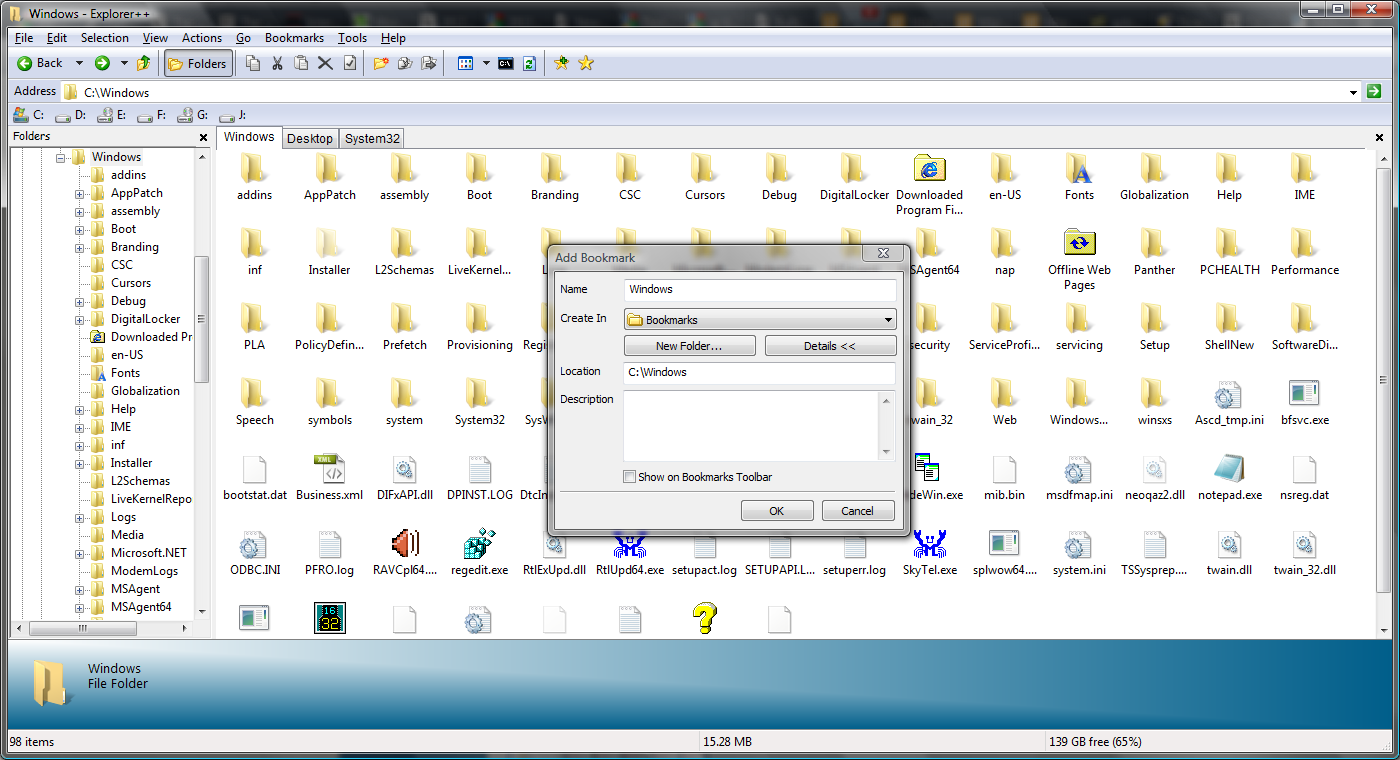Open Properties via the checkmark sheet icon

tap(349, 63)
